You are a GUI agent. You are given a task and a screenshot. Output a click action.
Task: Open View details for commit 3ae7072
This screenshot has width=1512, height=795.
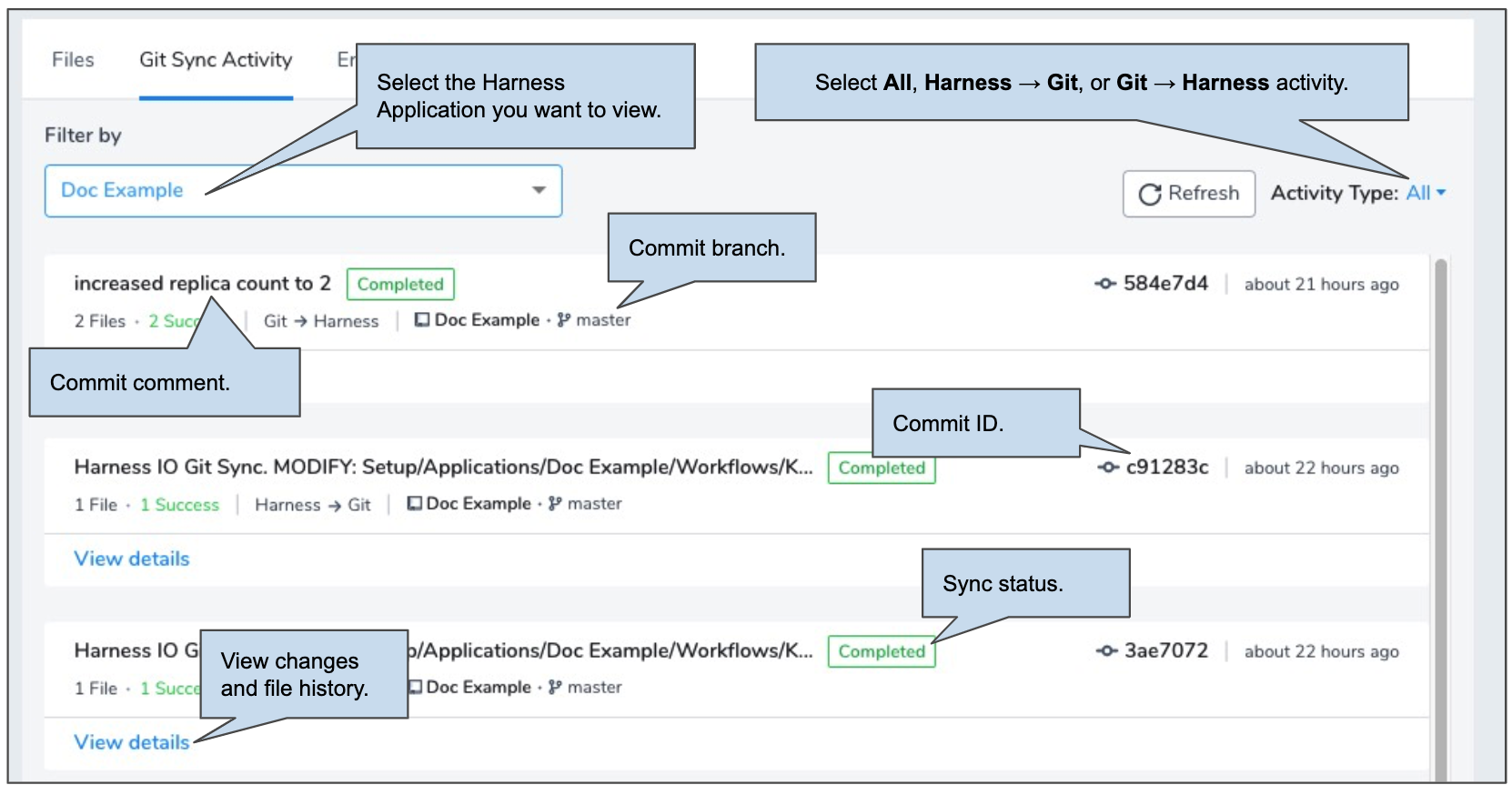tap(132, 742)
